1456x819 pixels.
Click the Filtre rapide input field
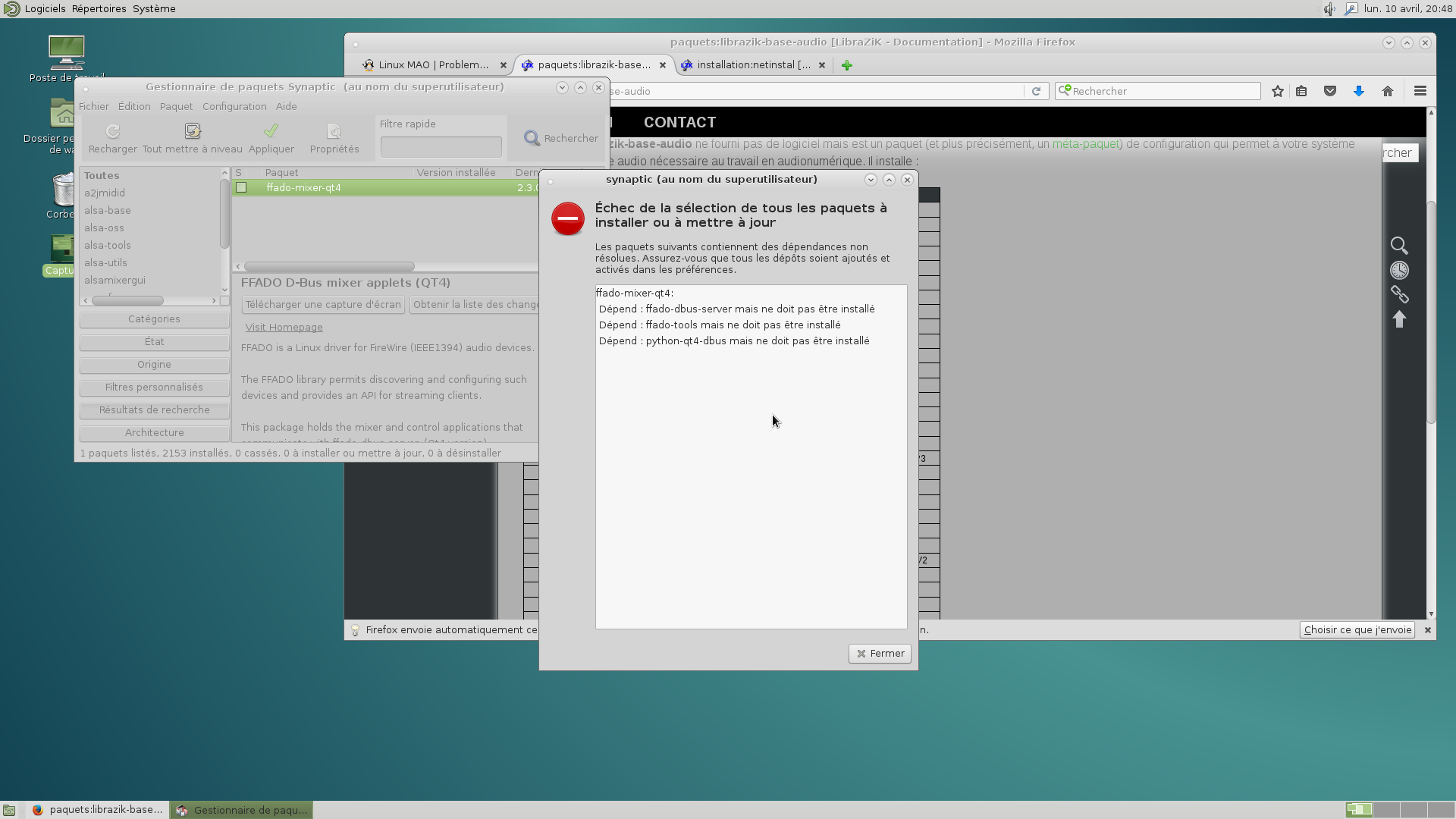[441, 146]
